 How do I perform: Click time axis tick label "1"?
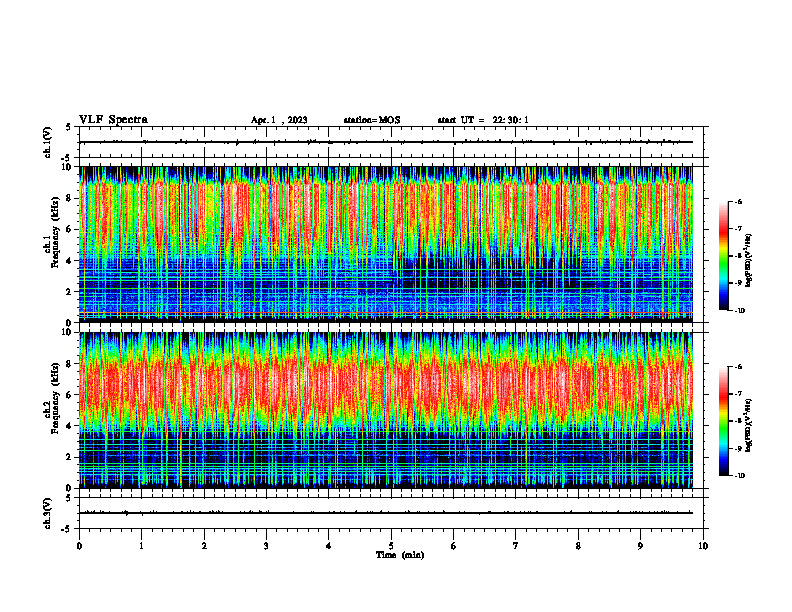coord(141,546)
